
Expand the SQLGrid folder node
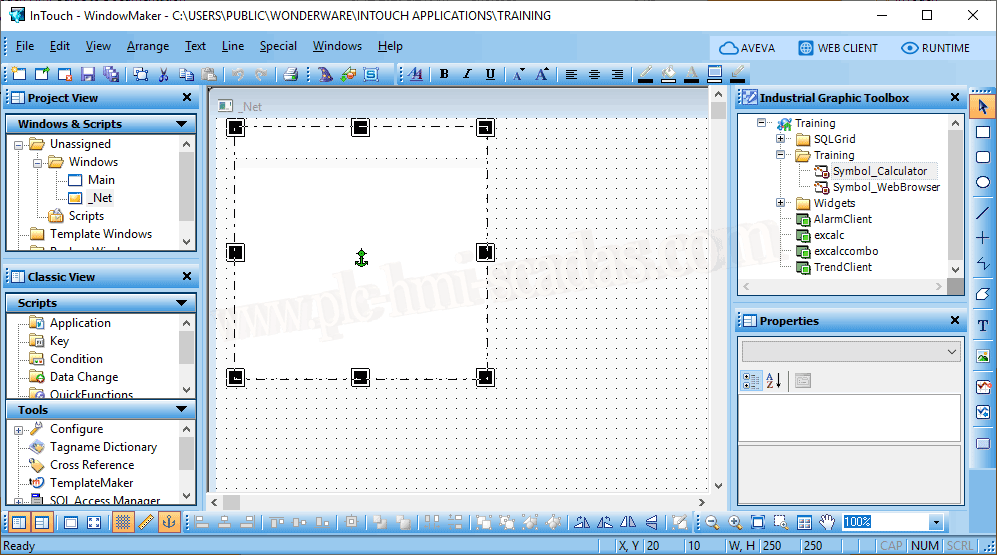(781, 139)
